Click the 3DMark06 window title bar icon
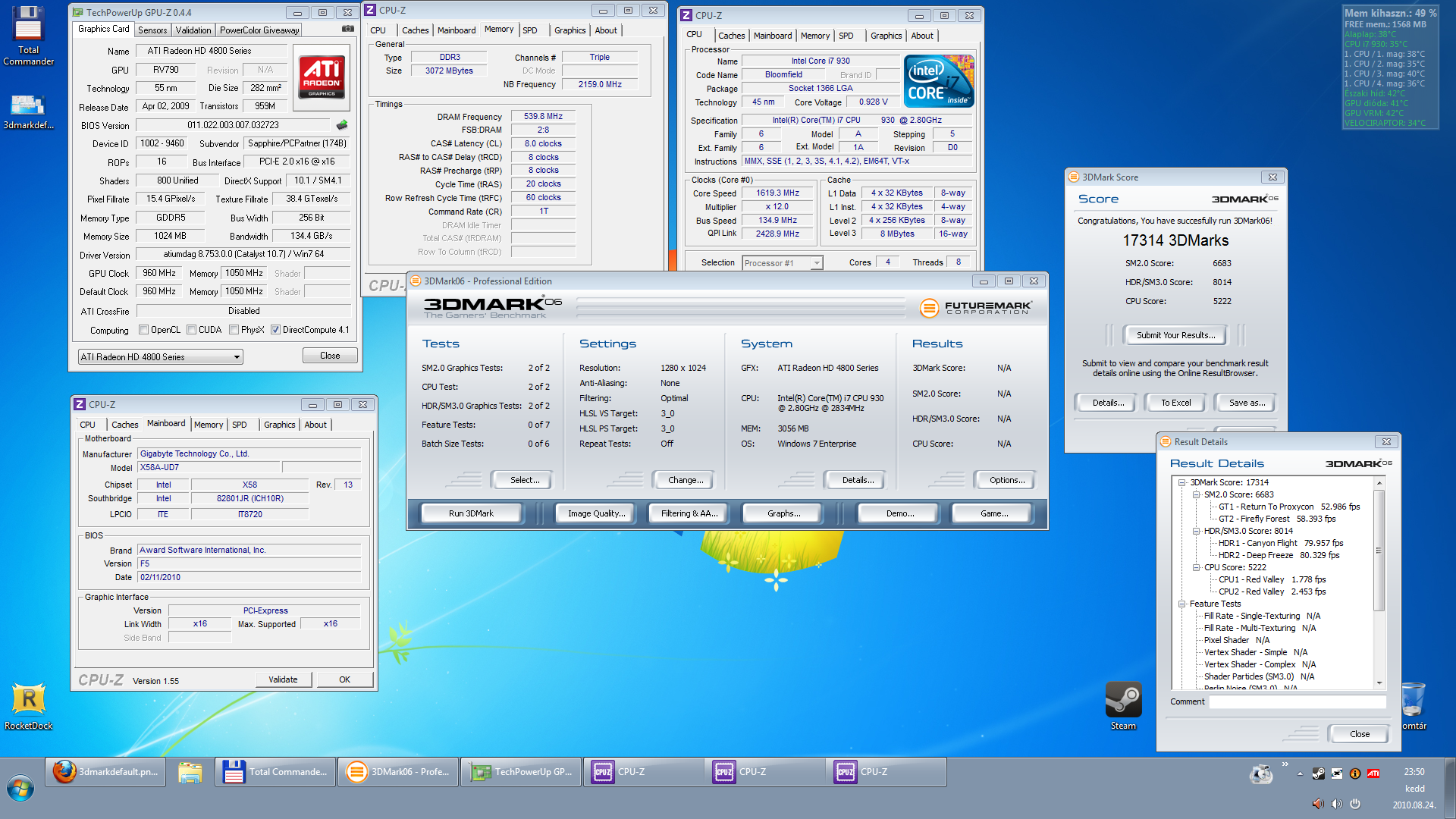The width and height of the screenshot is (1456, 819). pos(416,281)
